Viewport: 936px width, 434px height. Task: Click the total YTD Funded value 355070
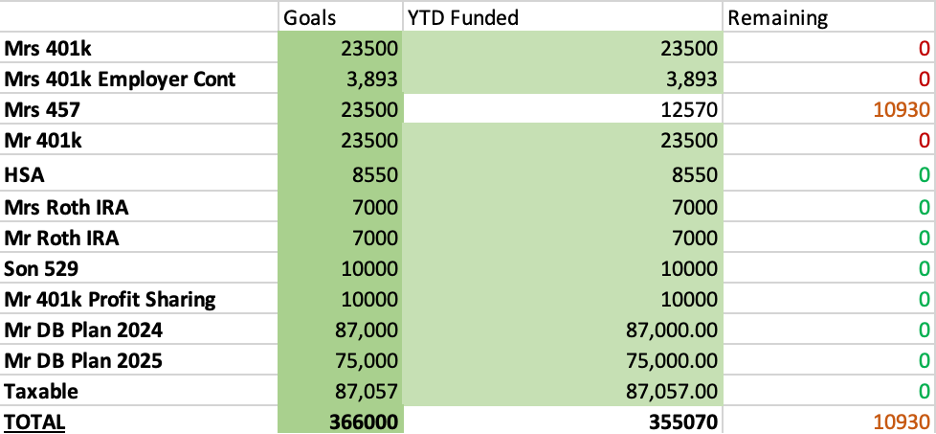coord(681,421)
